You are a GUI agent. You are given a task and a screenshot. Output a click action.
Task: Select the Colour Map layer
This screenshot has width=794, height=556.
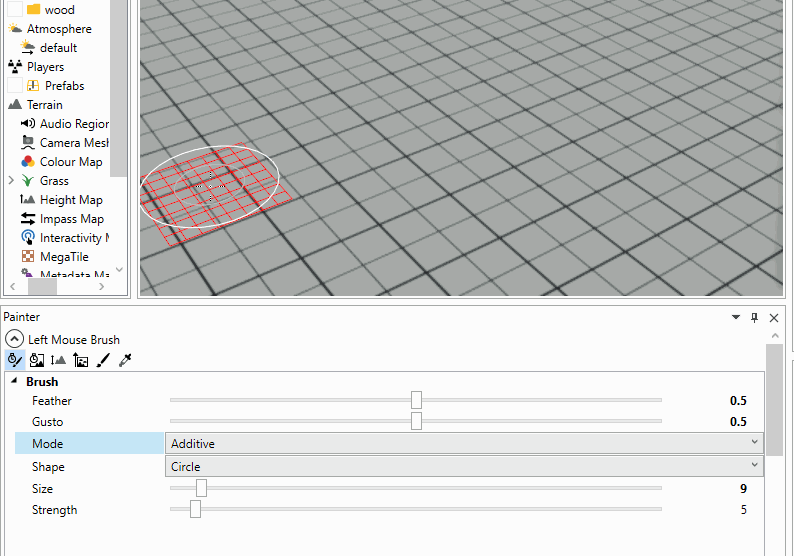[71, 162]
